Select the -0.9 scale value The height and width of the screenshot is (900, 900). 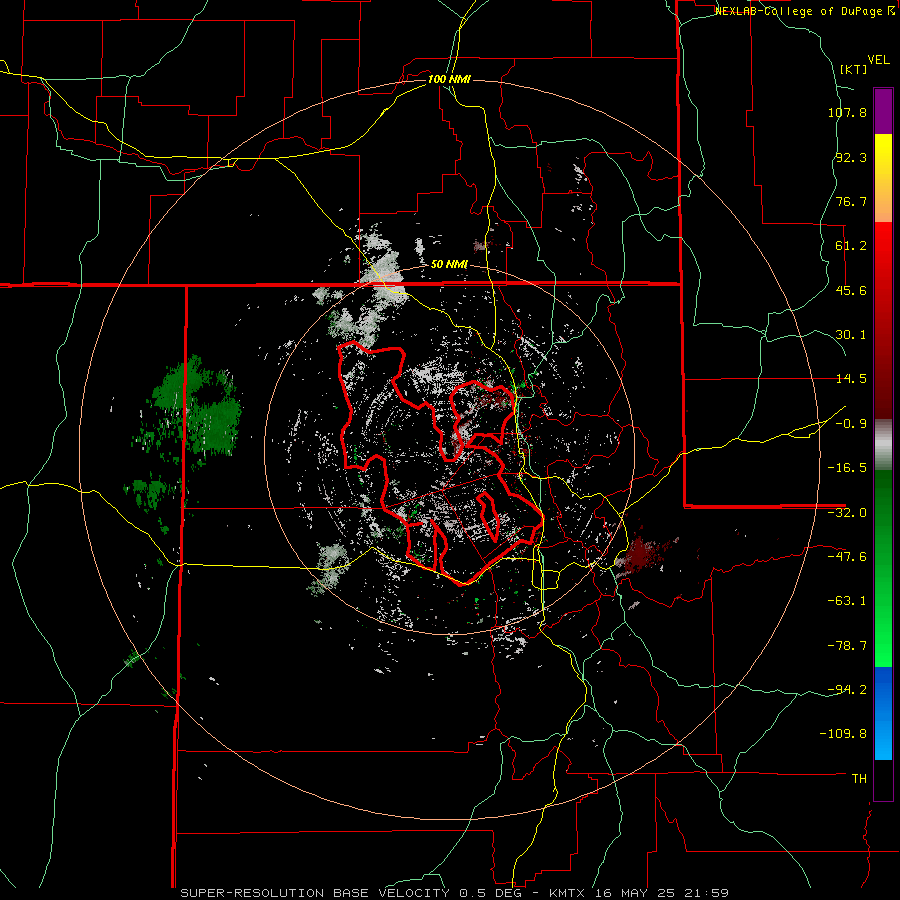[851, 424]
